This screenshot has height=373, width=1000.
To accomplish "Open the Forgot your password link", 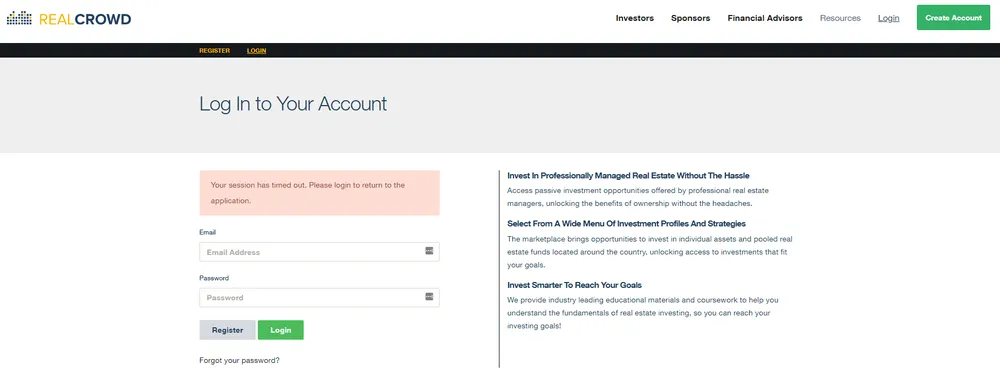I will [x=239, y=360].
